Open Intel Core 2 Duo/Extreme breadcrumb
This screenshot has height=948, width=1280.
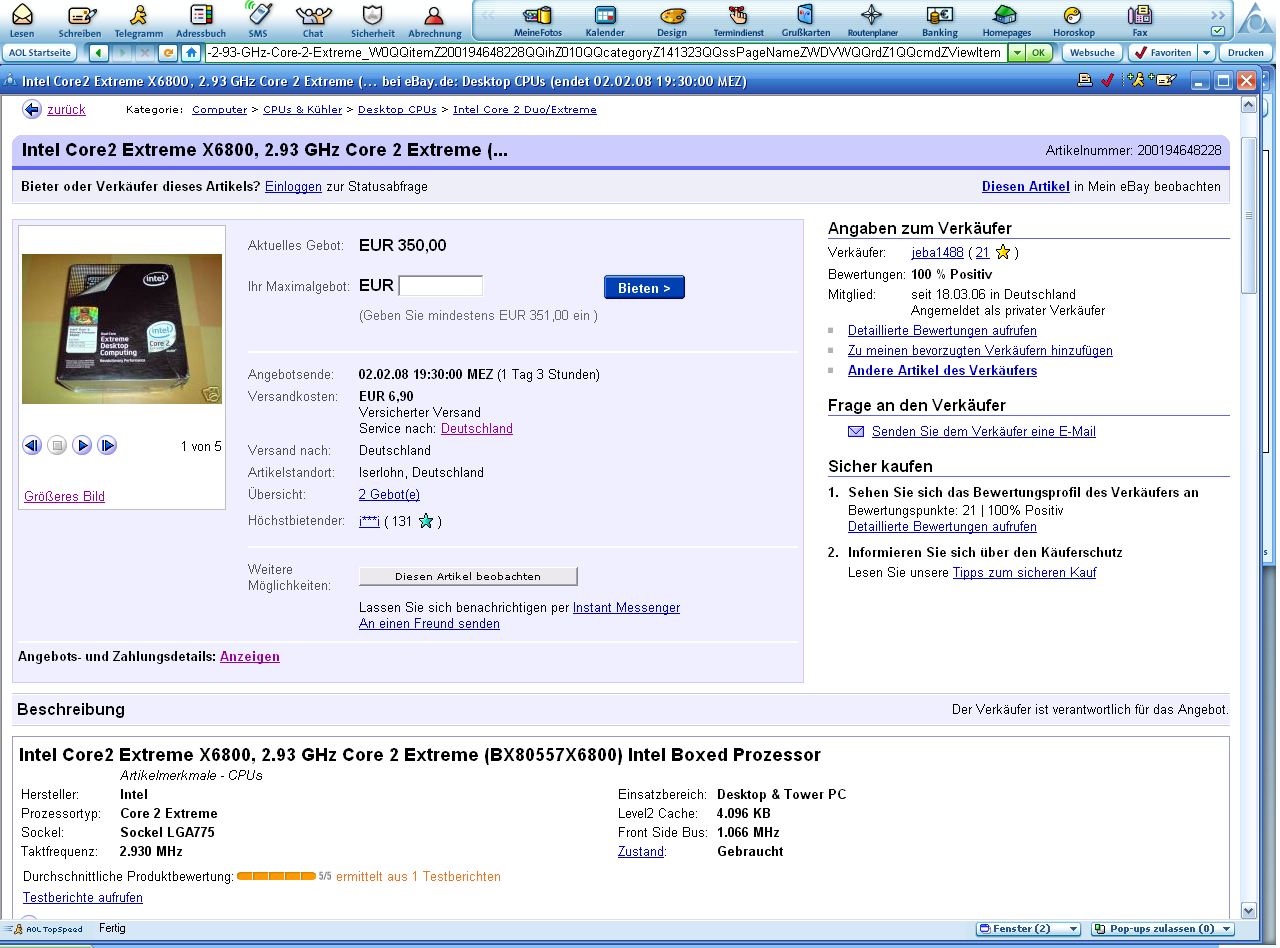pos(525,110)
